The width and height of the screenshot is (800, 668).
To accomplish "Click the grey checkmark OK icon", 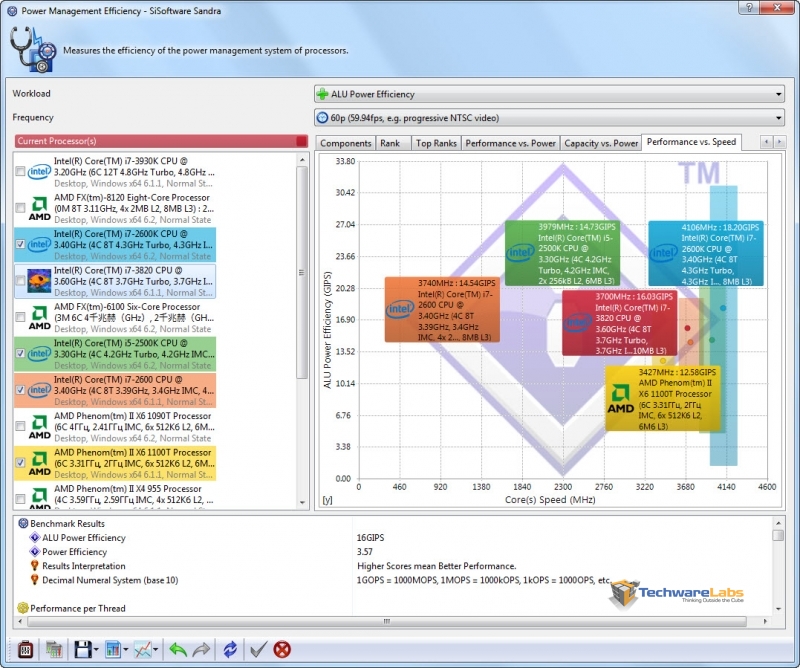I will pyautogui.click(x=258, y=649).
